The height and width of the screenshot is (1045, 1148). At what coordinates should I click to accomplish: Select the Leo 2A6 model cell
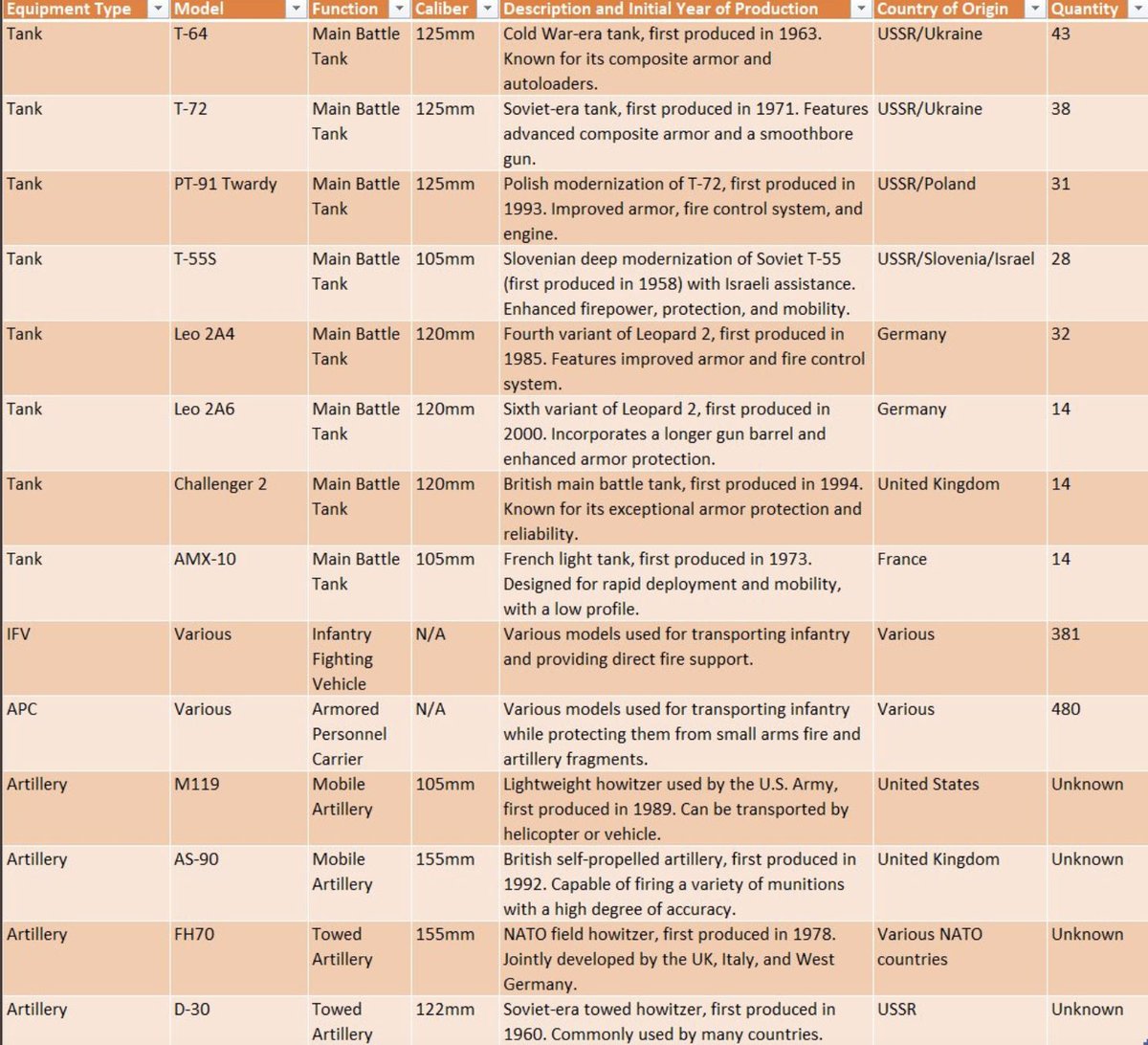tap(239, 434)
